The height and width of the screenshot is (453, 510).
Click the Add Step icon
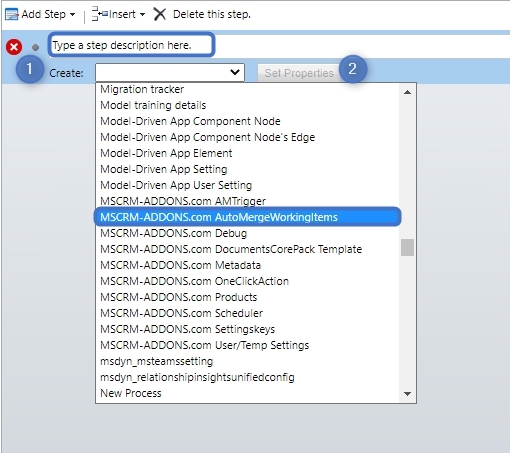pyautogui.click(x=12, y=15)
